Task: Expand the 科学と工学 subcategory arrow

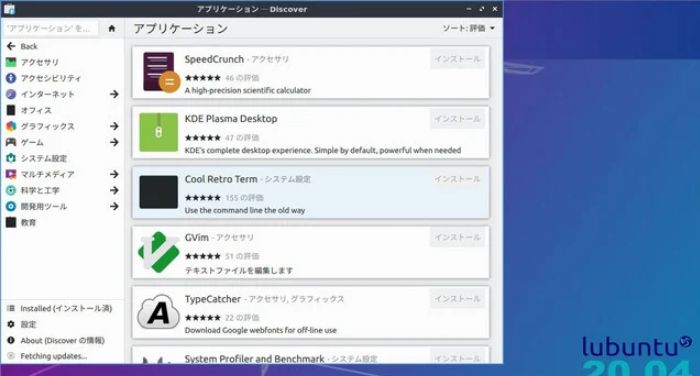Action: tap(114, 190)
